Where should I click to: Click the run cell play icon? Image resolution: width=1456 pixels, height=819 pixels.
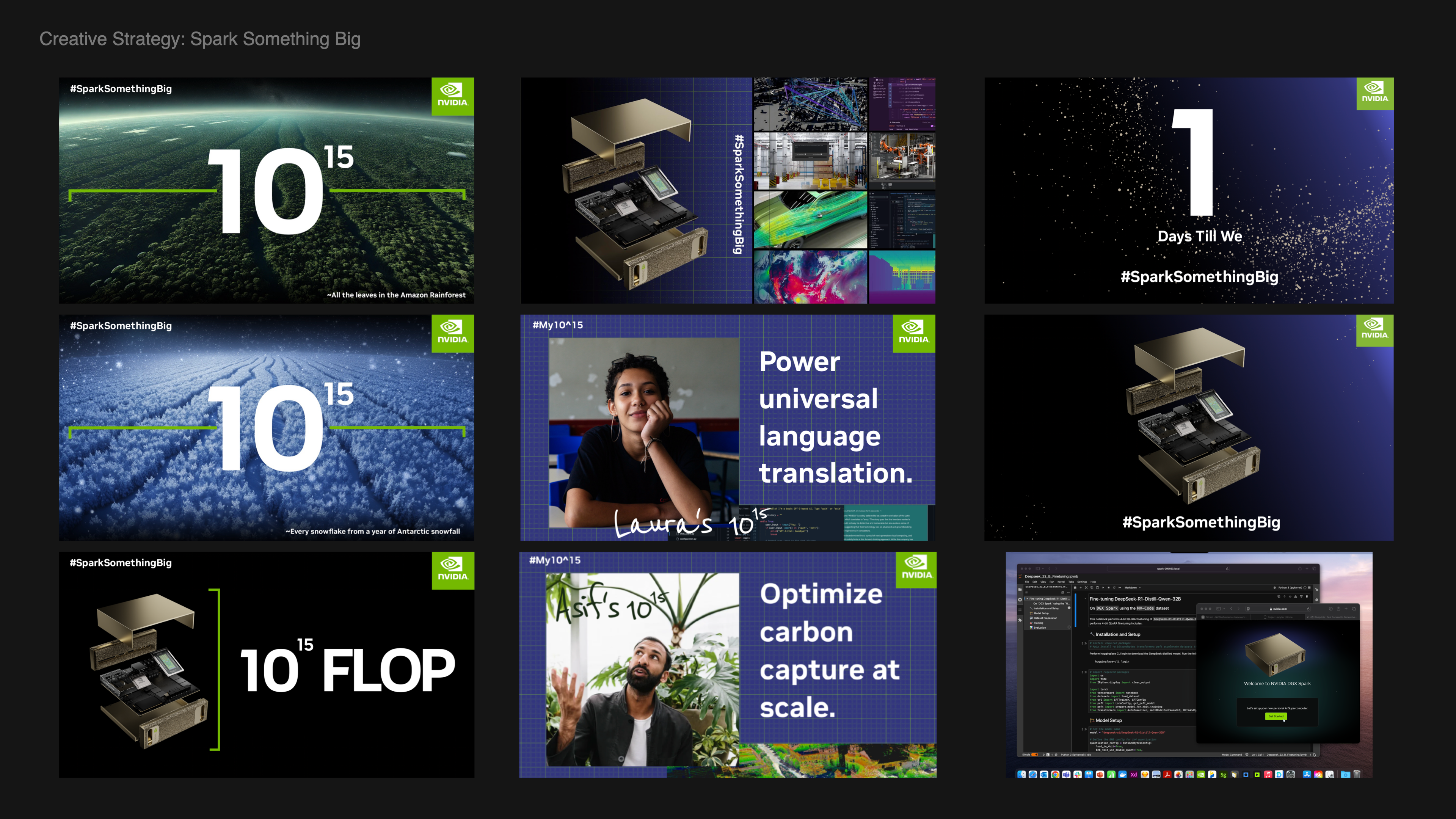point(1103,588)
